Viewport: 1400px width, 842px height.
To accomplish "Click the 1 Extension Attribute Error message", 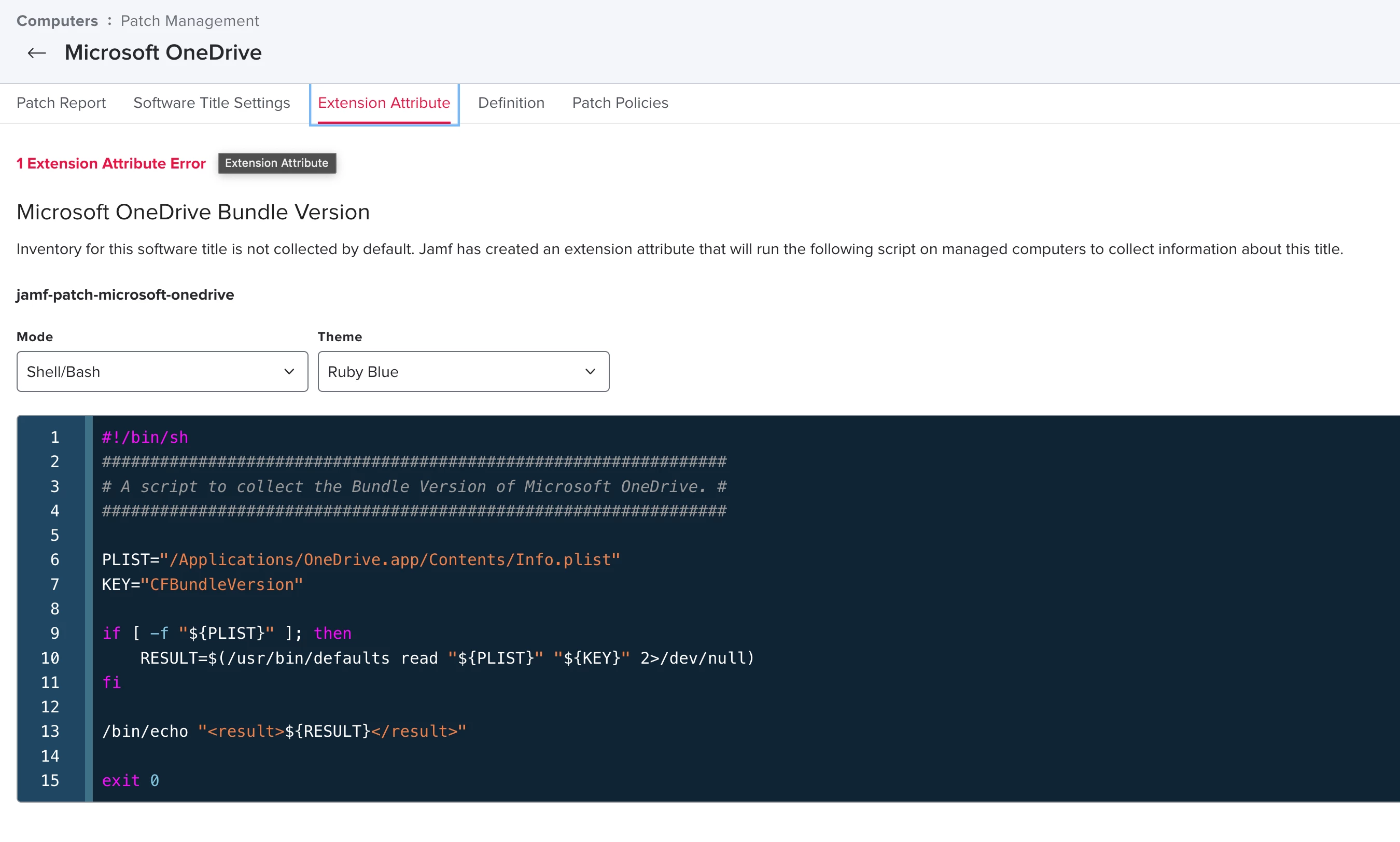I will click(x=111, y=163).
